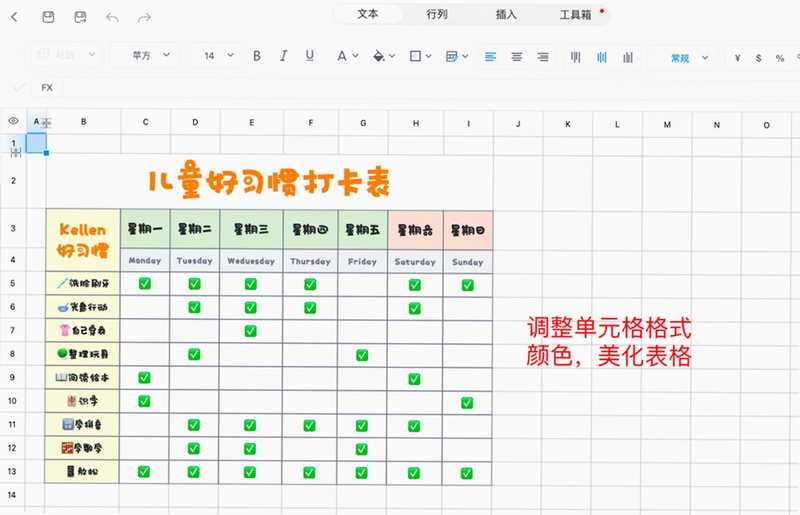800x515 pixels.
Task: Click the Wednesday label cell
Action: pyautogui.click(x=251, y=261)
